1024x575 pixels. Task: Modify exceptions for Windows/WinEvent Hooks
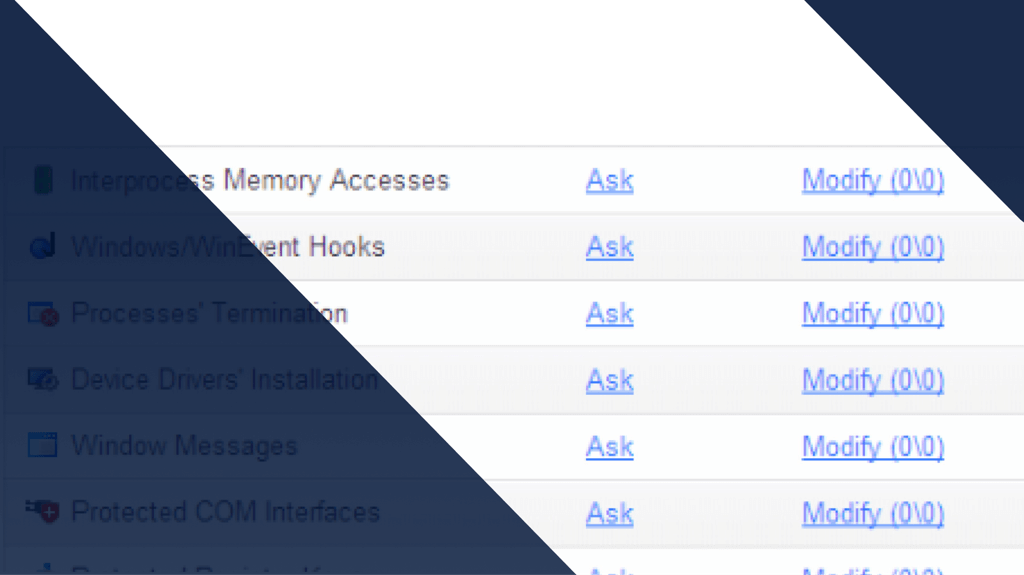tap(872, 247)
